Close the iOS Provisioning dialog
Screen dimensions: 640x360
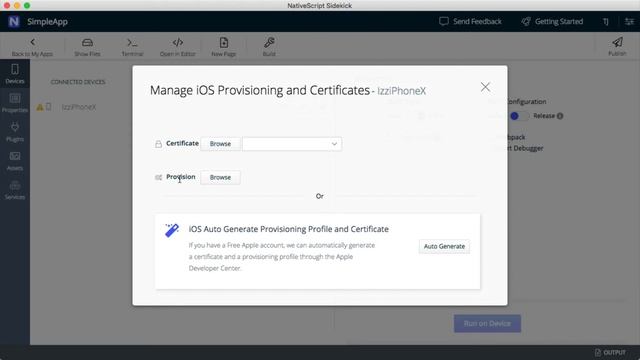coord(485,87)
